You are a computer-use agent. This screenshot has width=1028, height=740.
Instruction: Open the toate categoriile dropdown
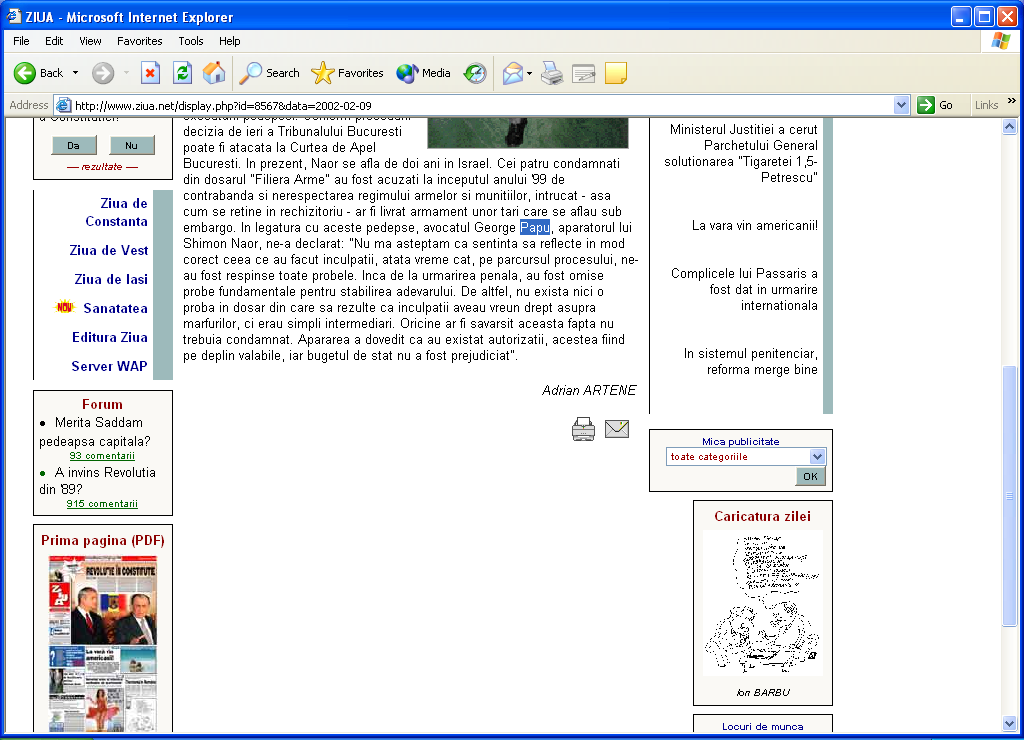click(745, 456)
